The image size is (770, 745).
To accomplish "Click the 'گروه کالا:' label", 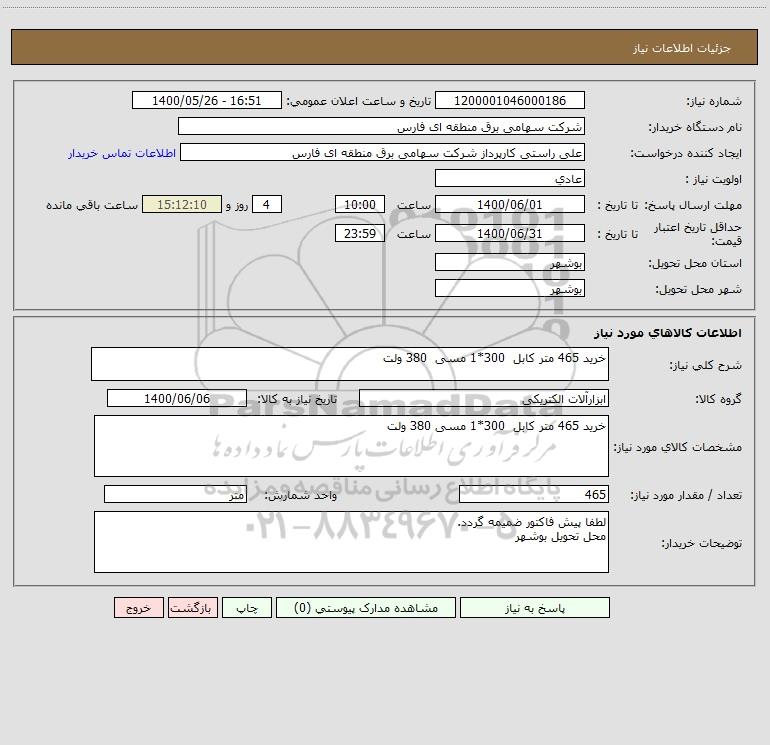I will pyautogui.click(x=718, y=399).
